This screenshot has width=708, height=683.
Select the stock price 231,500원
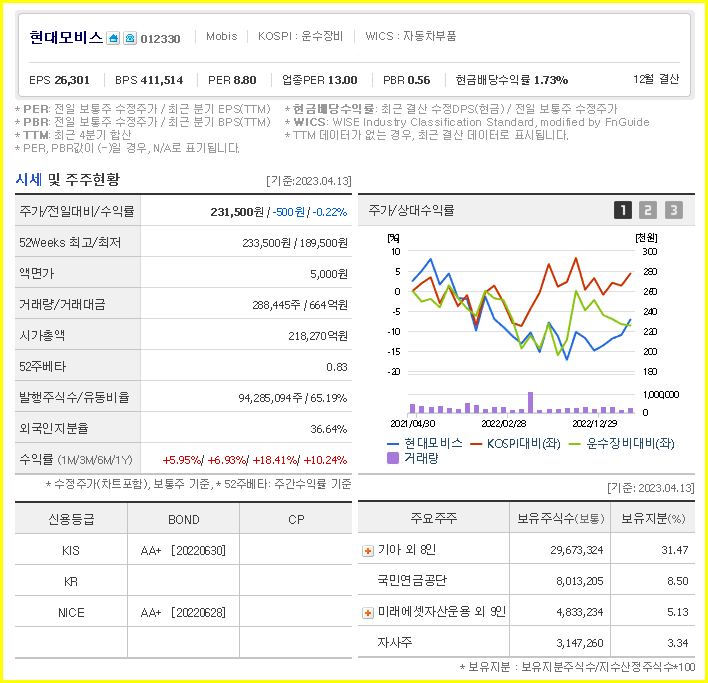[x=237, y=212]
